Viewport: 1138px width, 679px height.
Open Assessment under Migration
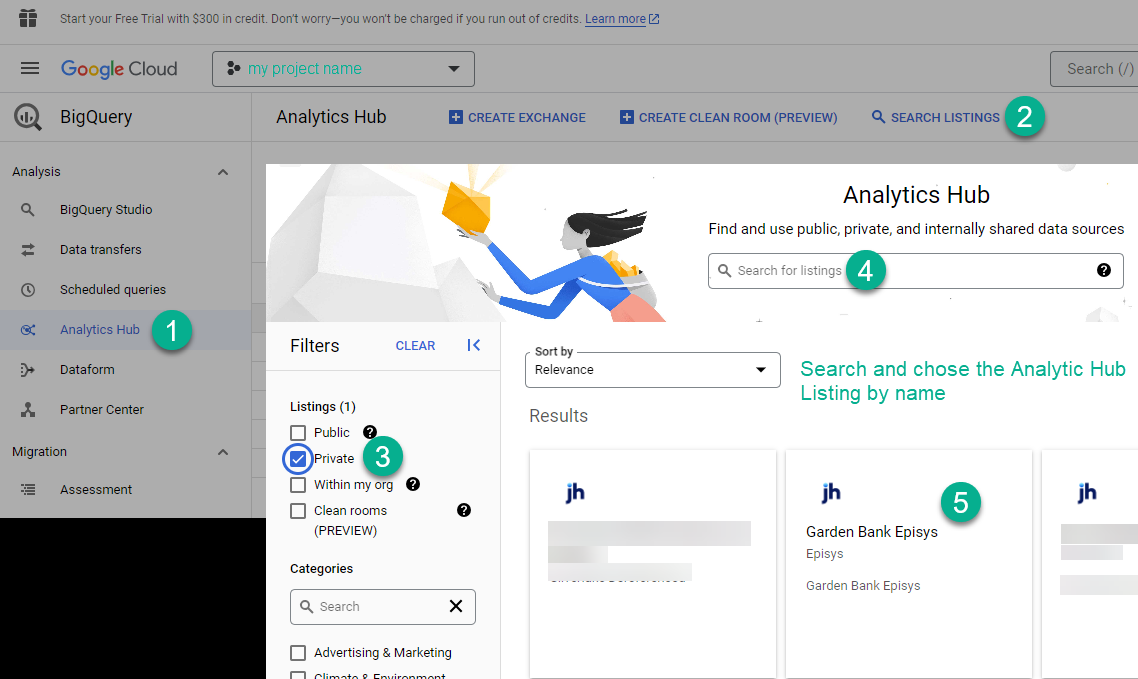click(96, 490)
